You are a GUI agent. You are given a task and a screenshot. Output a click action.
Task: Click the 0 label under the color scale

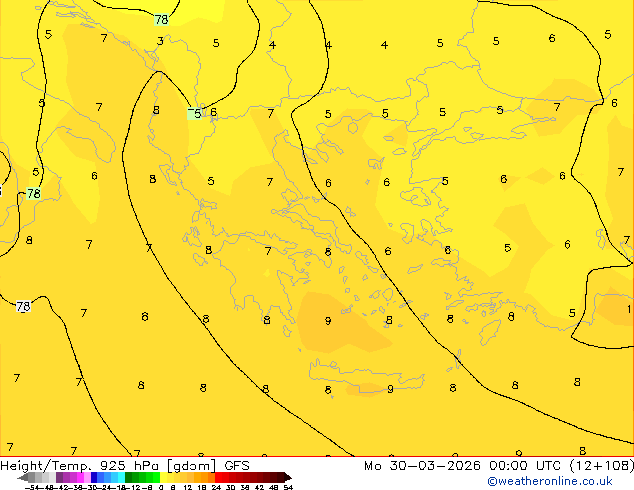(x=161, y=487)
